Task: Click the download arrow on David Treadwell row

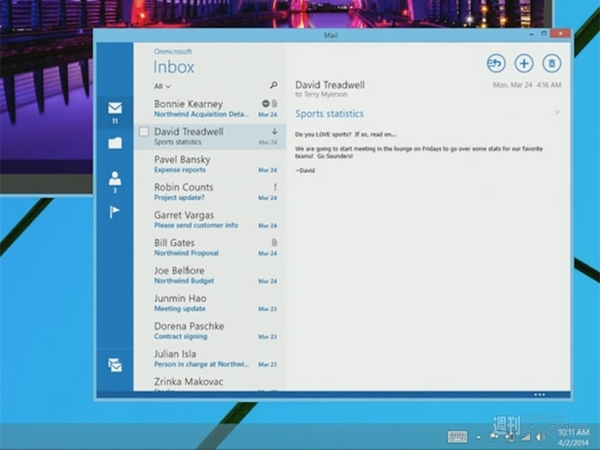Action: (274, 132)
